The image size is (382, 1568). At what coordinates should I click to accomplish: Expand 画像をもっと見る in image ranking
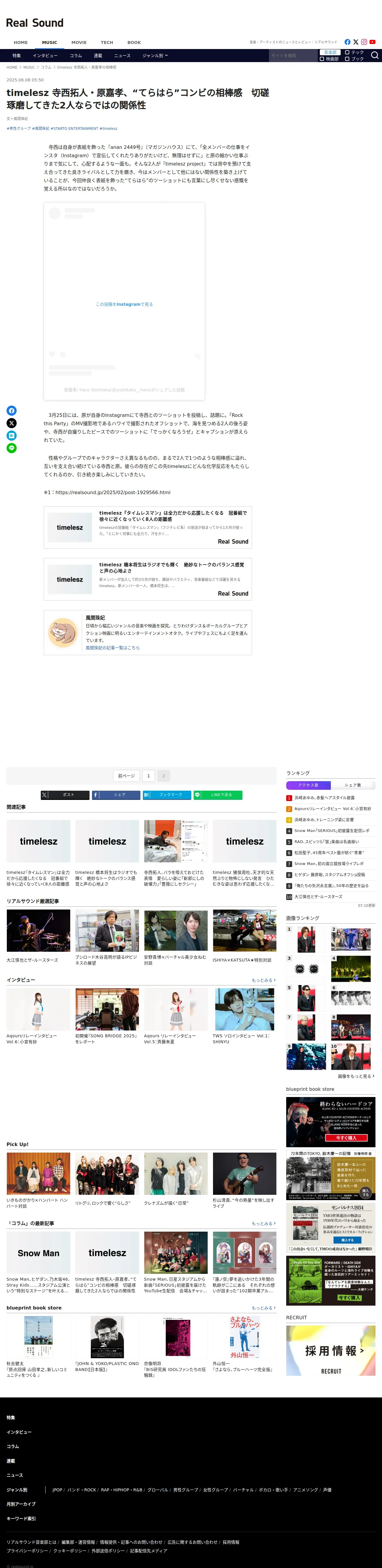(x=356, y=1076)
